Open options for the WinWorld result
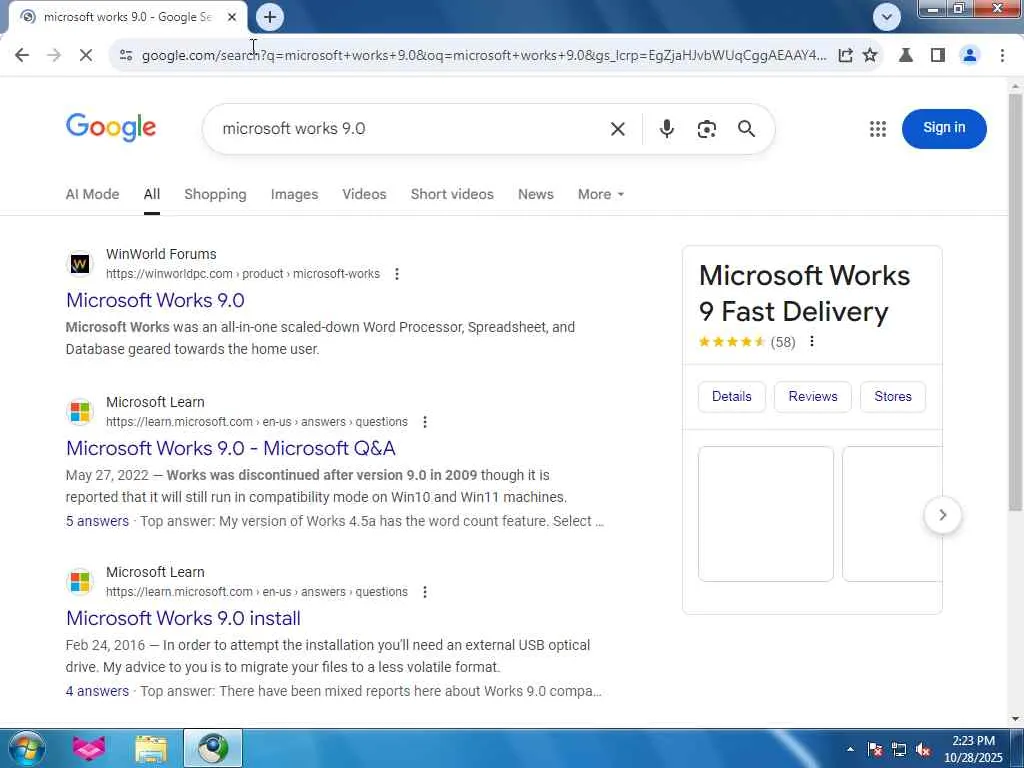 396,274
